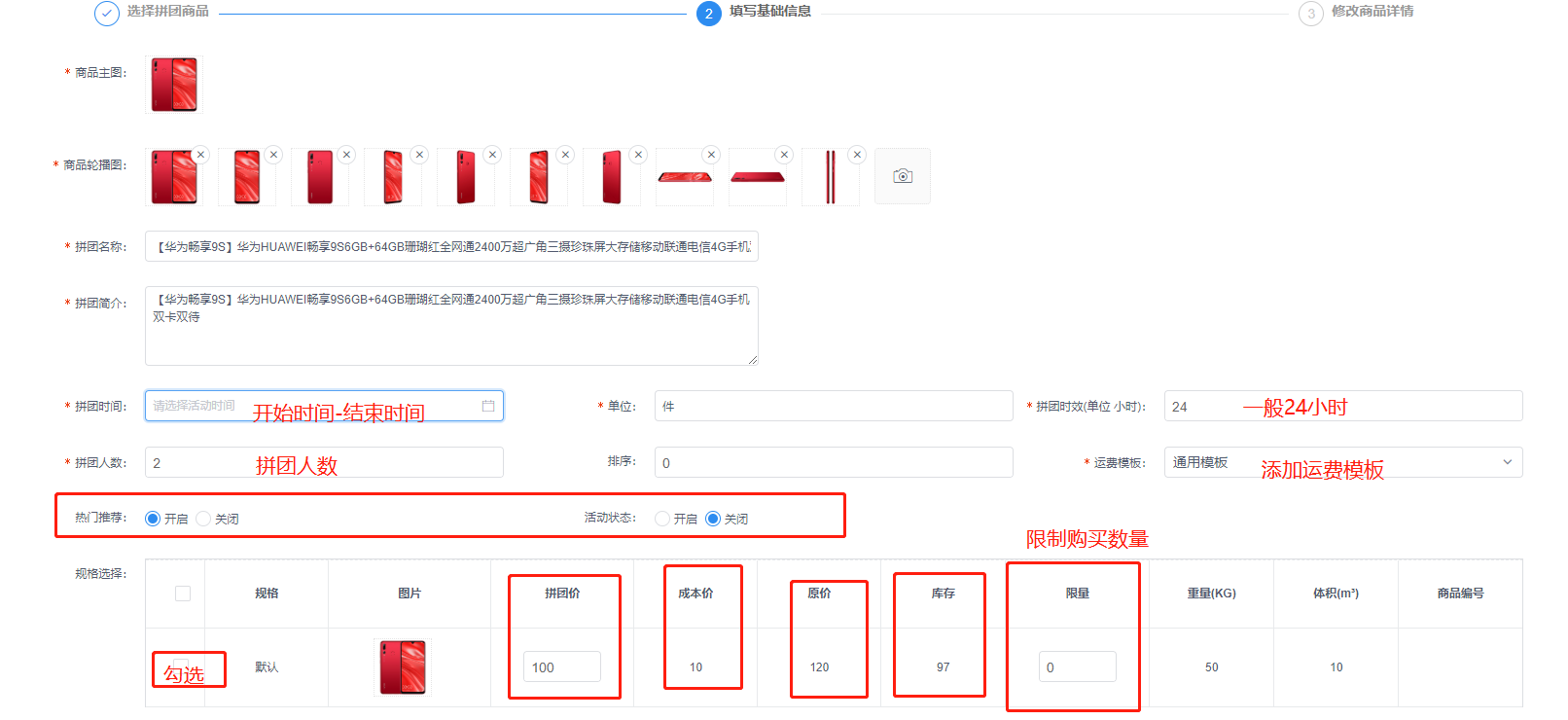Edit 限量 input showing 0

[1078, 666]
